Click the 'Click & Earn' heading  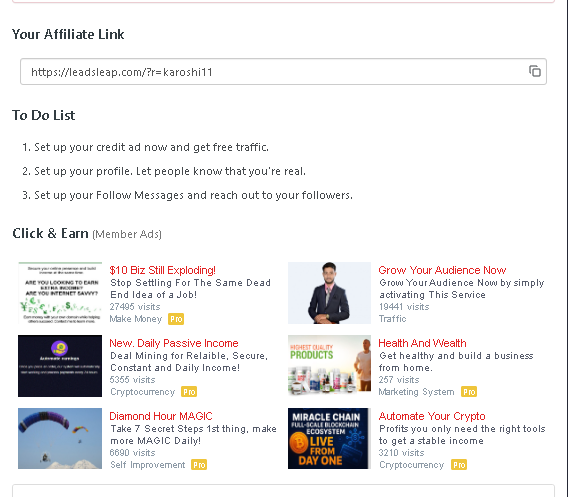(x=50, y=233)
